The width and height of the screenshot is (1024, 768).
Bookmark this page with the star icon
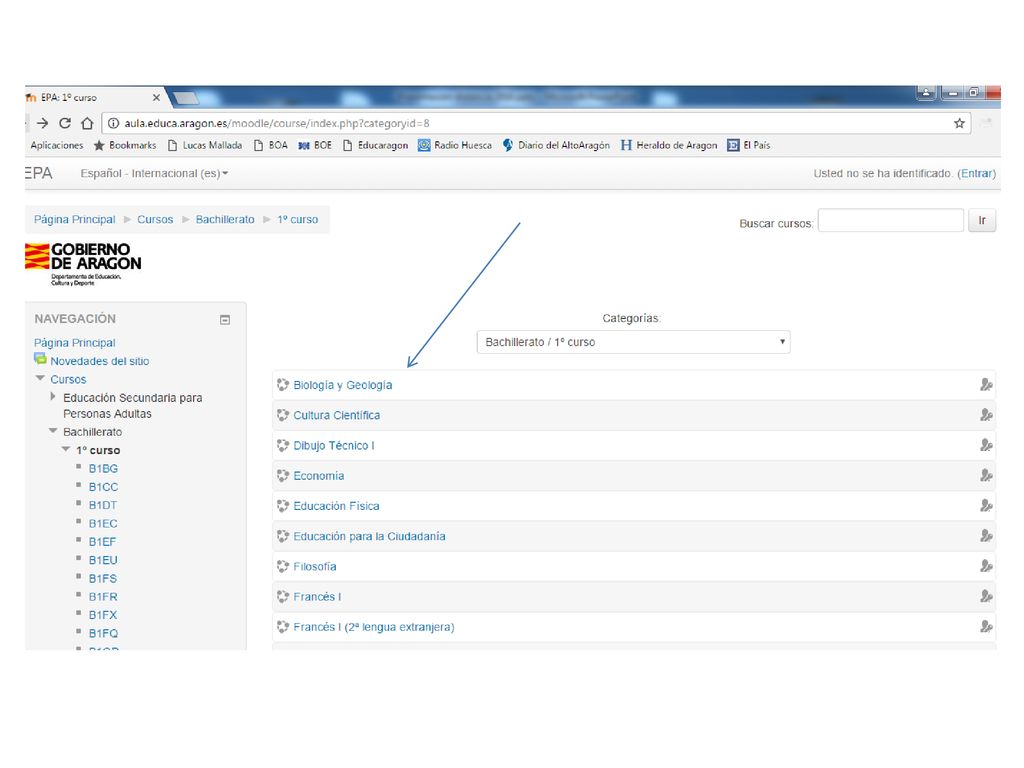click(959, 123)
